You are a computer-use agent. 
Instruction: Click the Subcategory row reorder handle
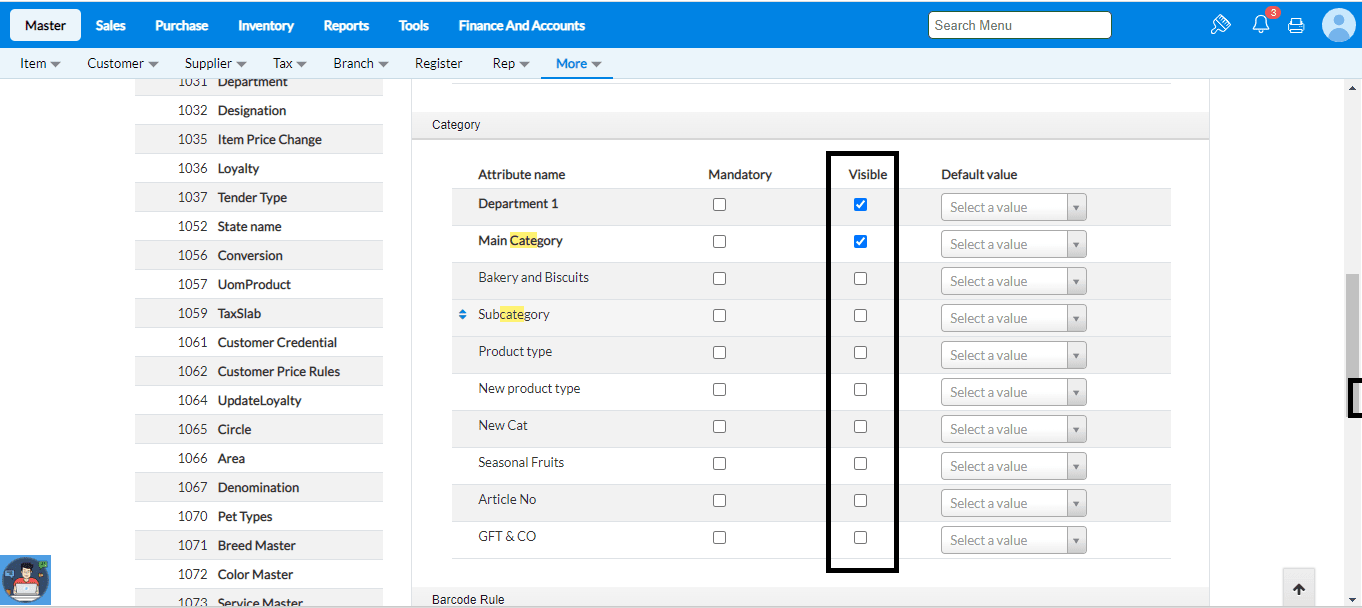[462, 315]
